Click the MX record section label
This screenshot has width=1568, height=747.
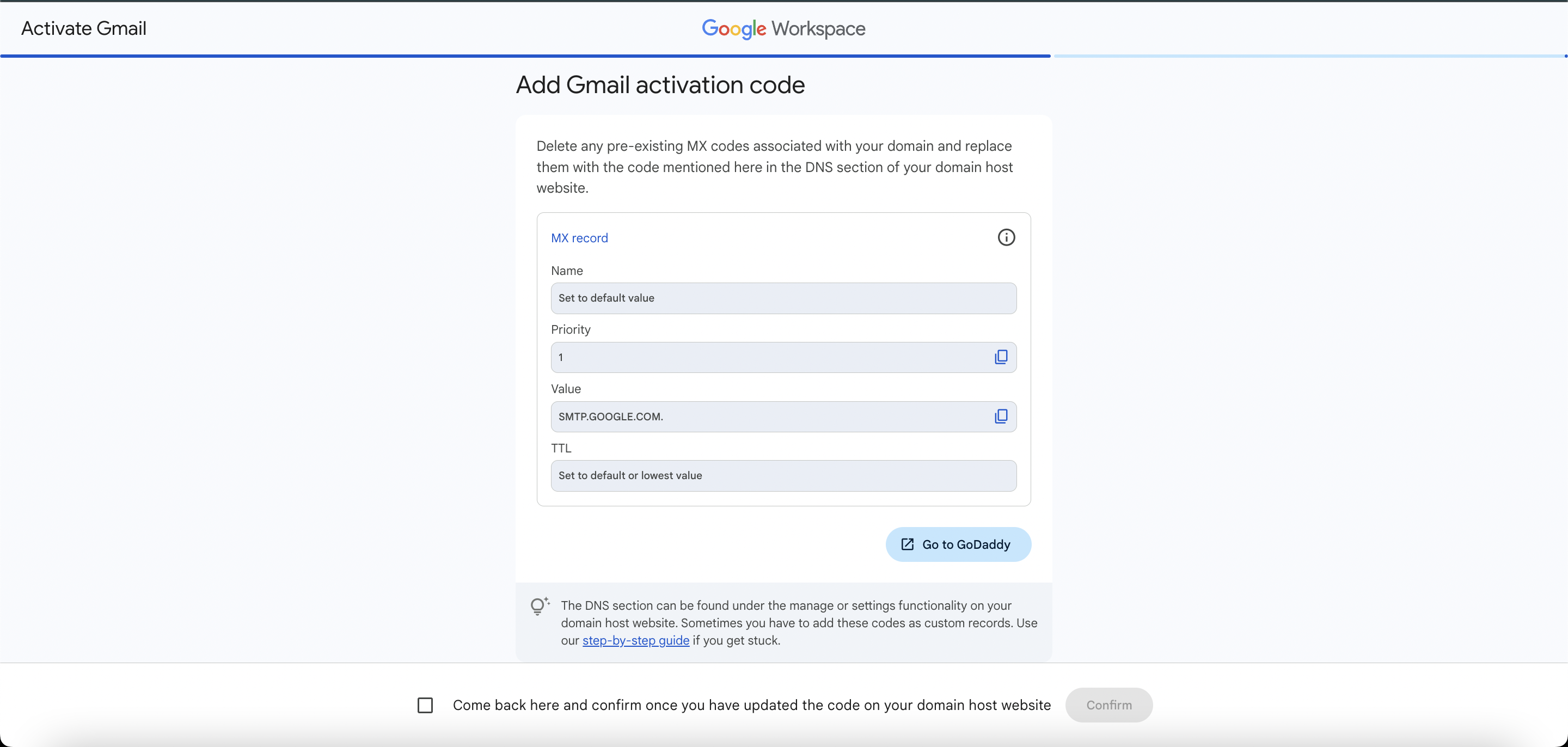[x=579, y=238]
